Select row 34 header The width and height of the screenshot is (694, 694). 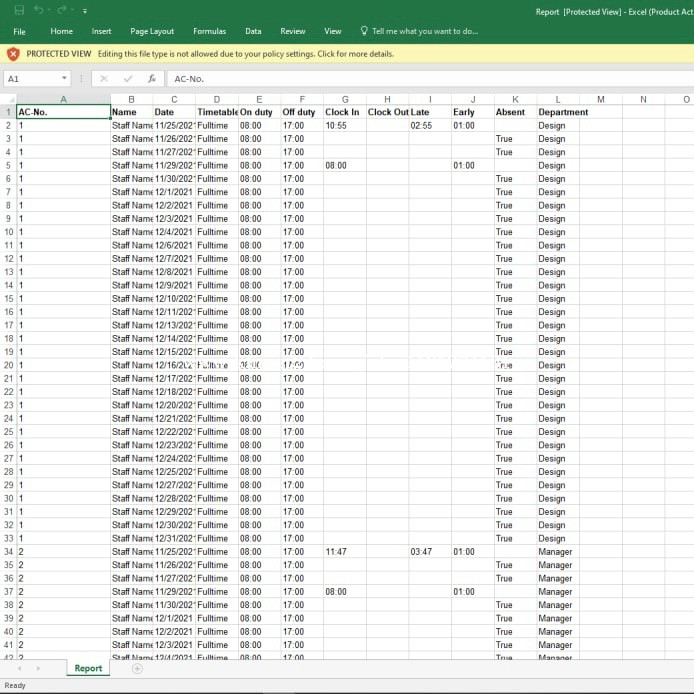click(x=8, y=552)
